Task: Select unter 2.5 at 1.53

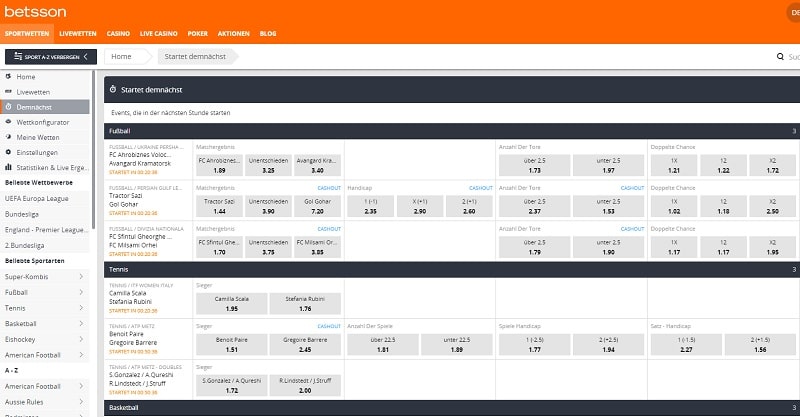Action: 608,206
